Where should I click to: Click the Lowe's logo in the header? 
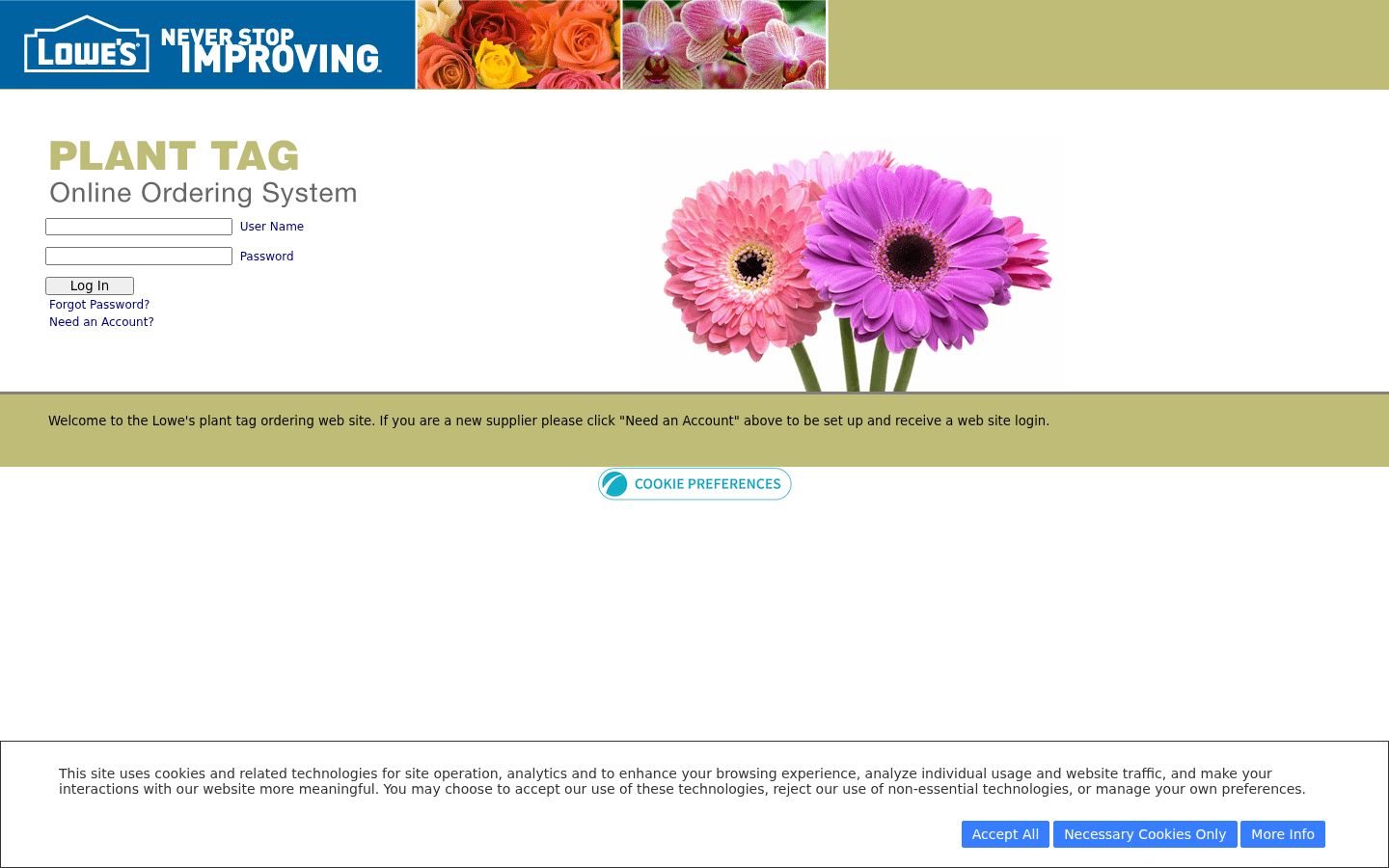(87, 44)
